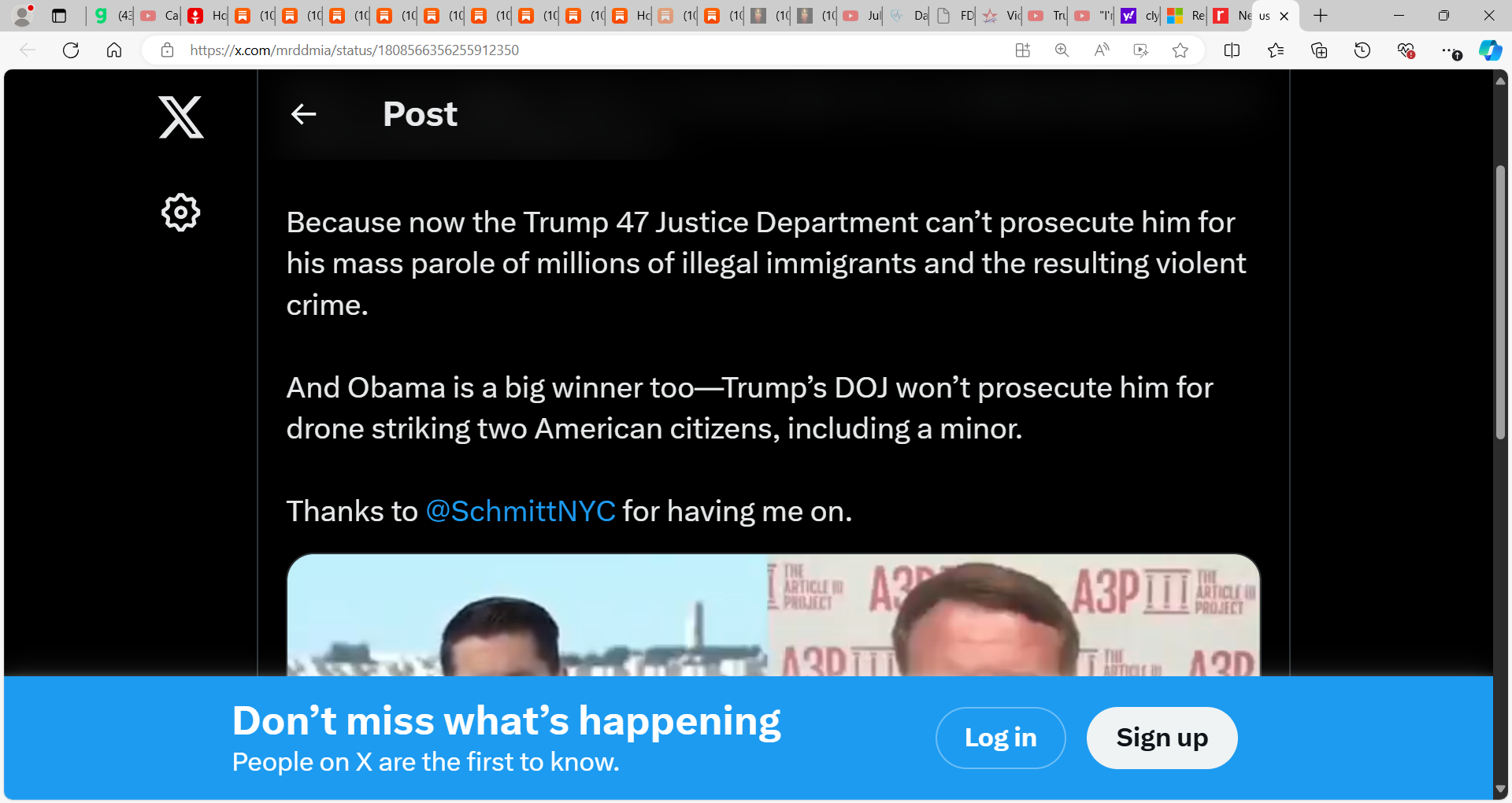Click the Log in button

[1000, 738]
